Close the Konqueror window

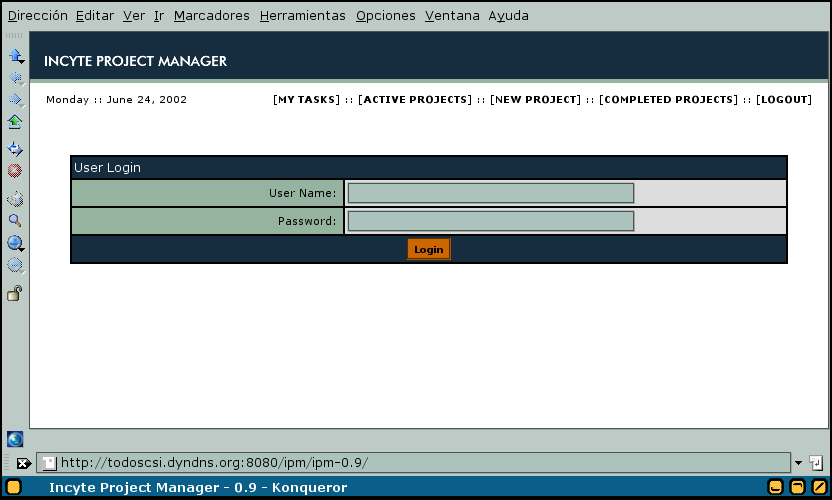[x=819, y=487]
